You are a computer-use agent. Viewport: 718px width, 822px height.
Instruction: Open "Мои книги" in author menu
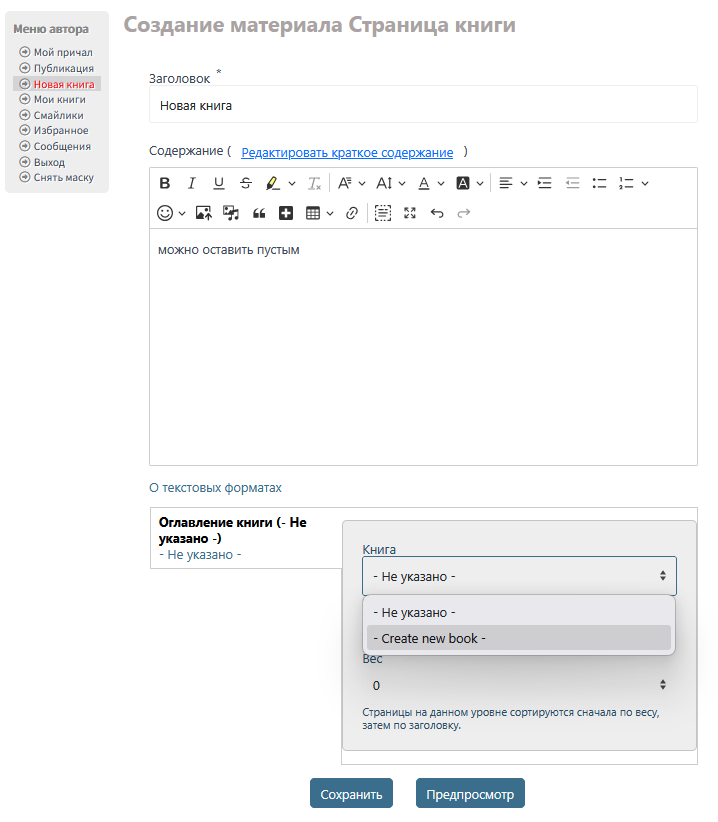coord(59,100)
